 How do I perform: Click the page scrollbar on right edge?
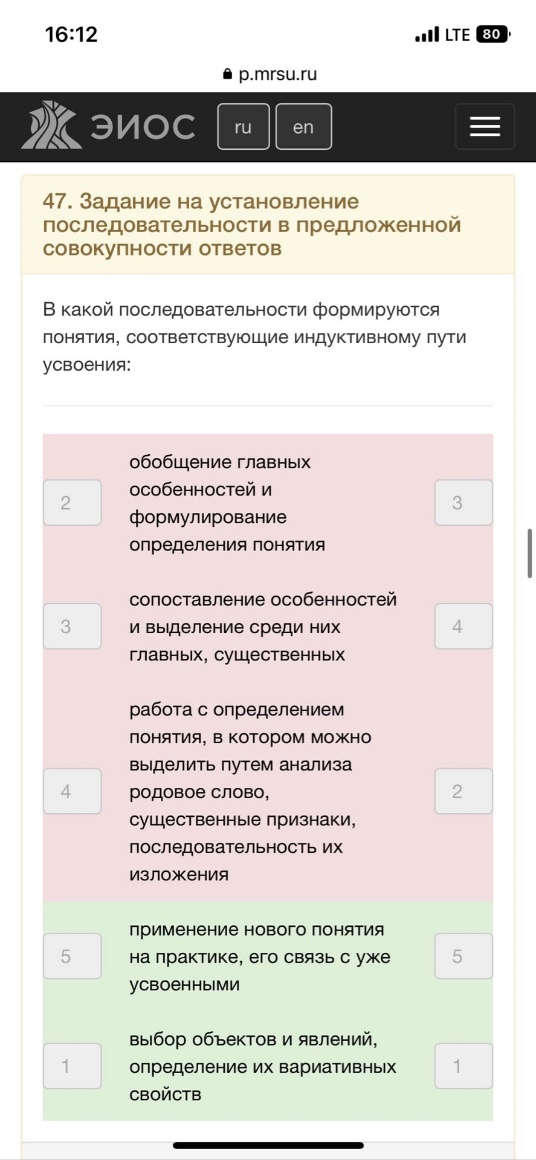(x=530, y=553)
